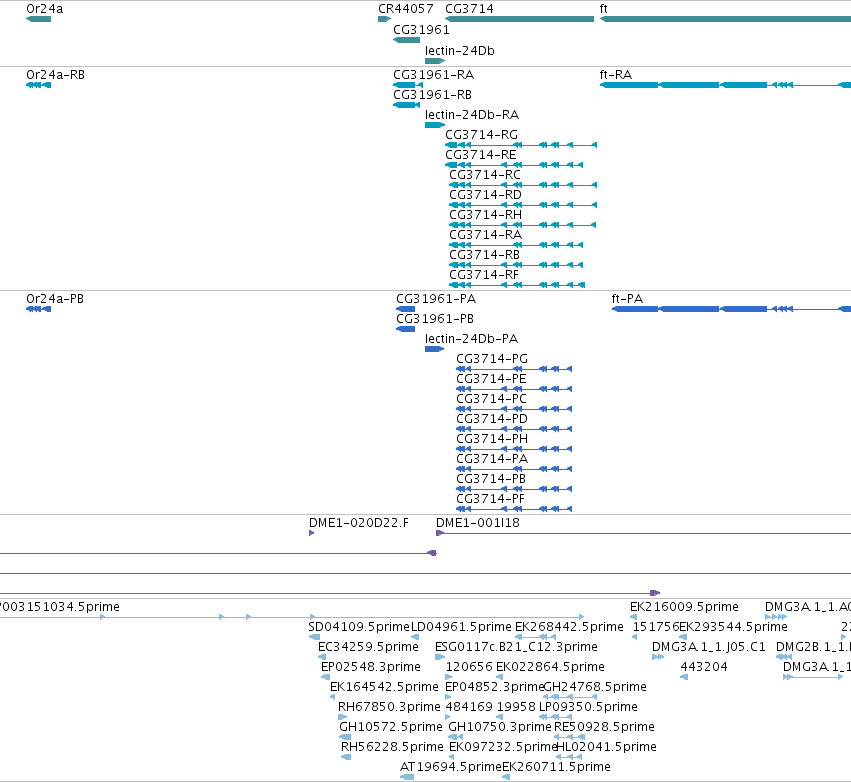Click the 484169 EST label
Screen dimensions: 851x782
coord(469,707)
